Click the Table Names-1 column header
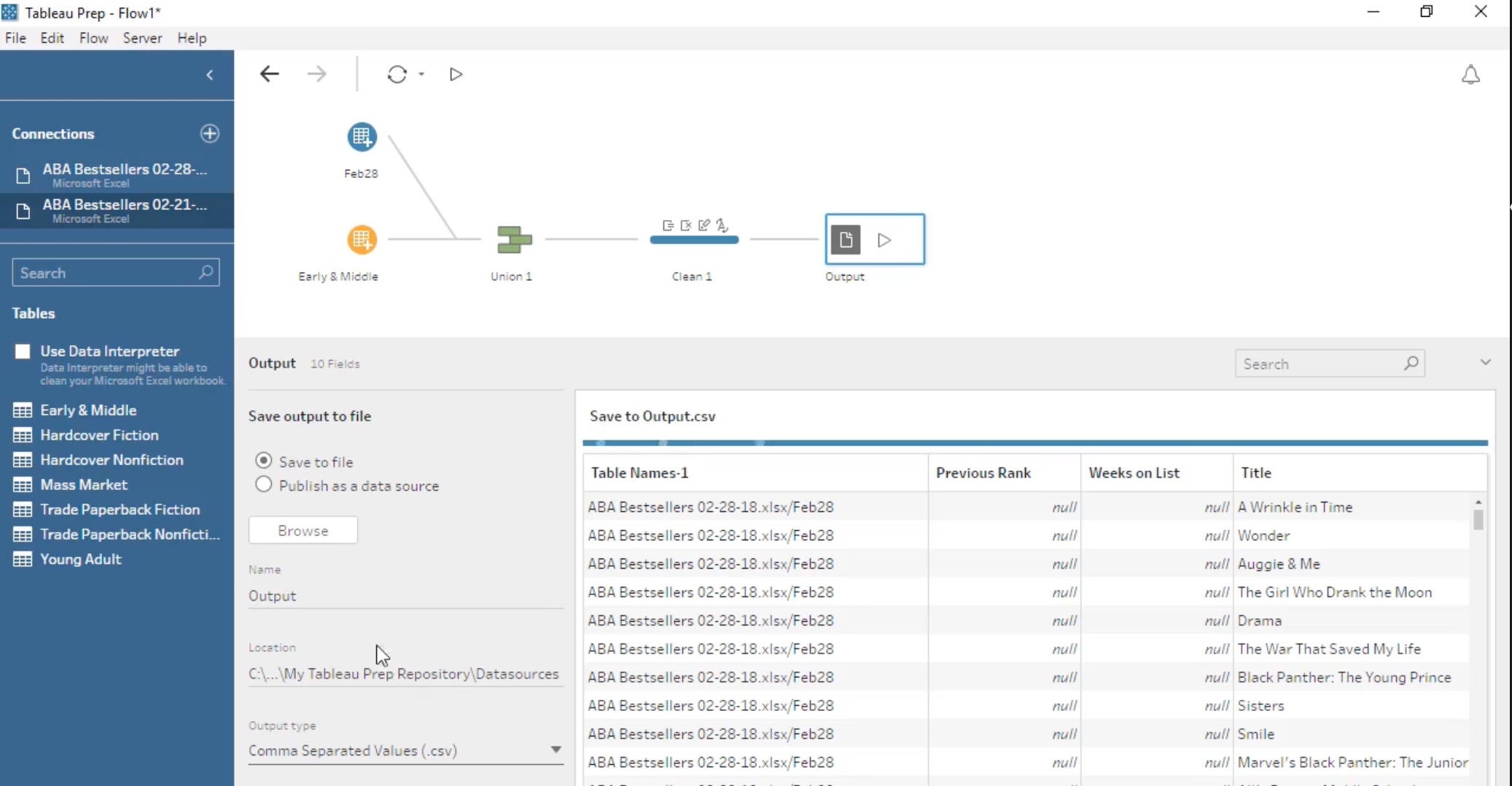Image resolution: width=1512 pixels, height=786 pixels. click(x=756, y=473)
